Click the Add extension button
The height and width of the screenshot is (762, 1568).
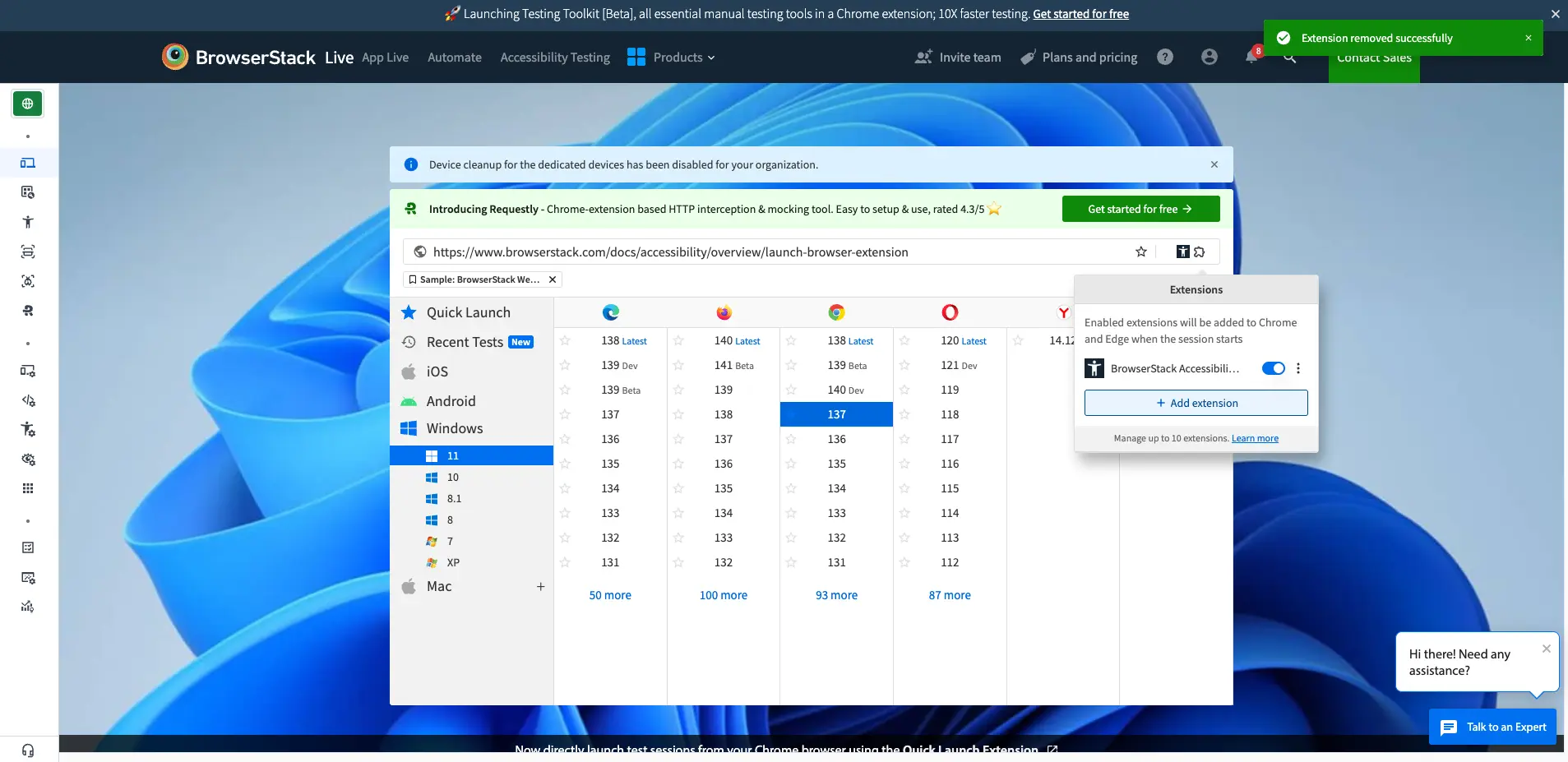click(x=1196, y=403)
